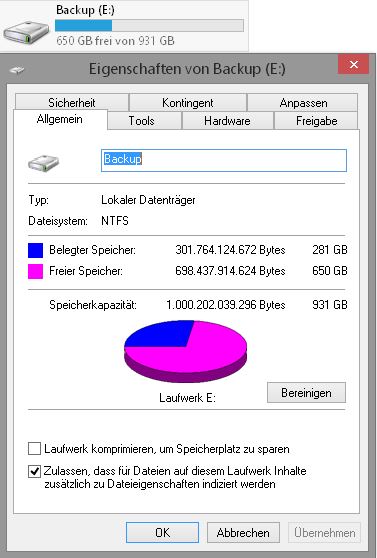This screenshot has height=558, width=377.
Task: Click the small drive icon in the title bar
Action: 17,69
